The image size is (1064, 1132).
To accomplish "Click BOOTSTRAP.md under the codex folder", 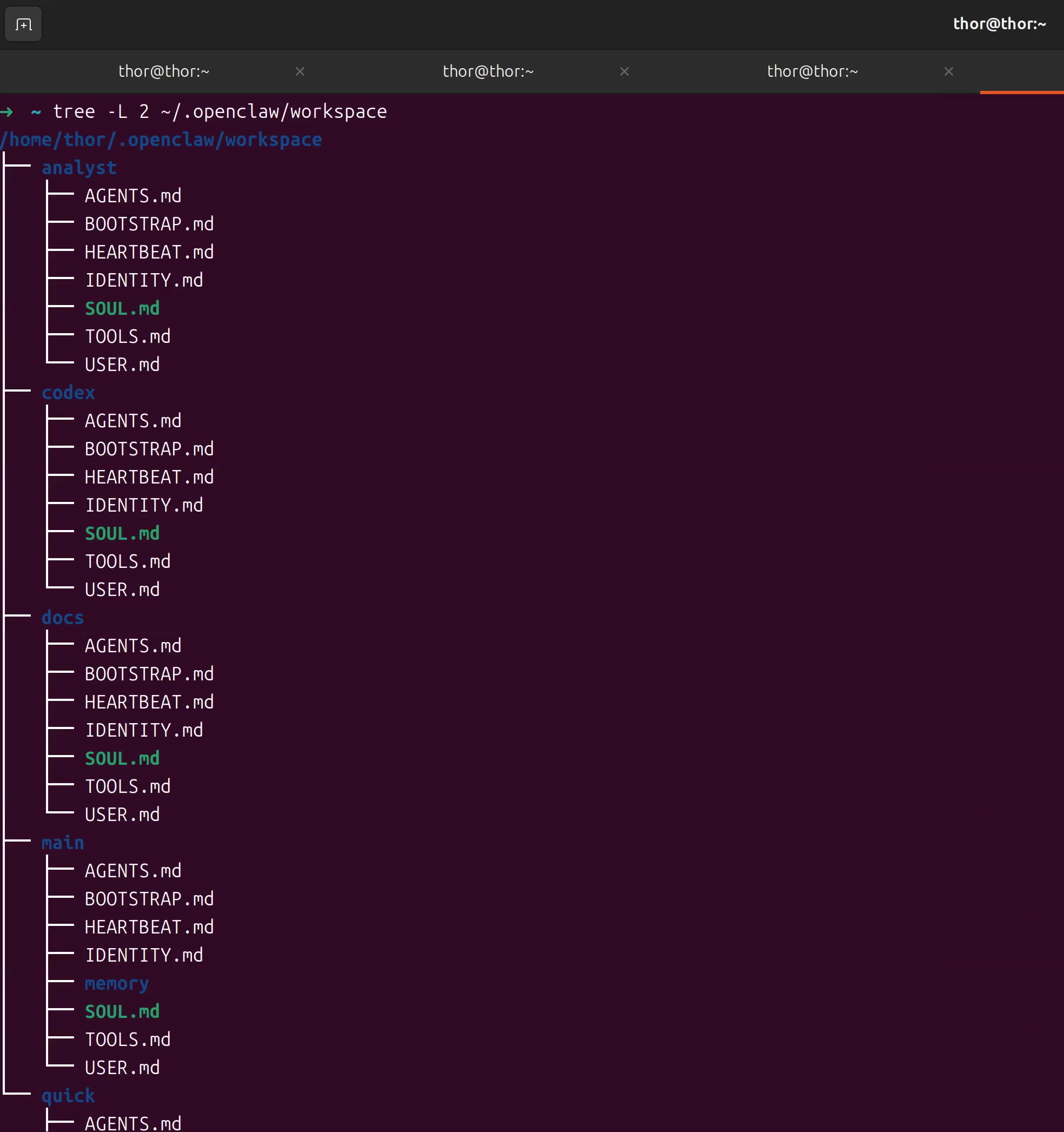I will pyautogui.click(x=149, y=449).
